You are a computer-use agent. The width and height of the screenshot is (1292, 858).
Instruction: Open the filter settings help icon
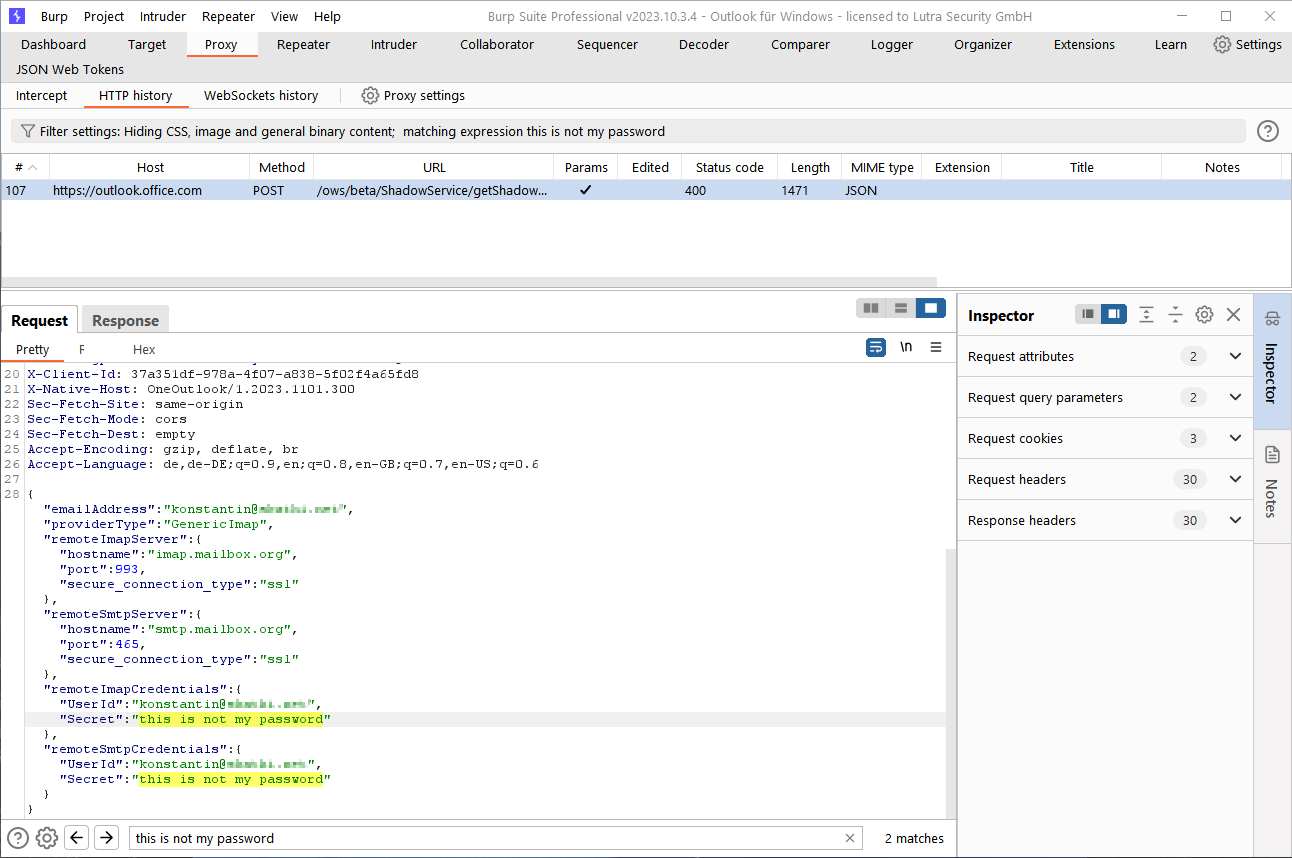pos(1267,131)
